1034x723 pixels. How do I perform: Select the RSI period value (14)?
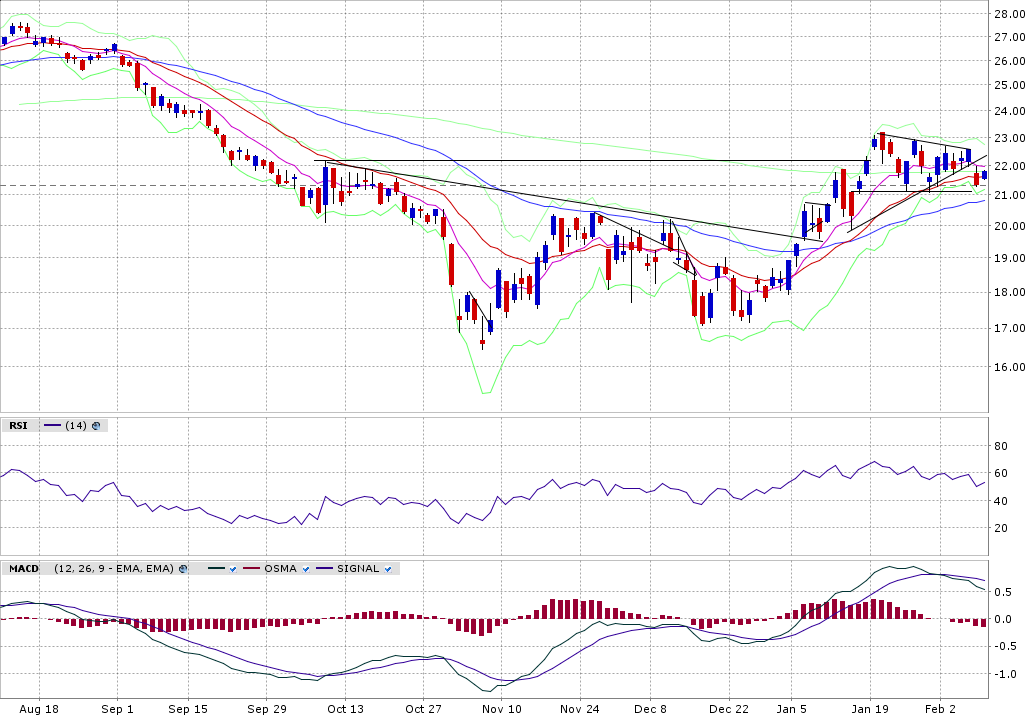coord(75,425)
